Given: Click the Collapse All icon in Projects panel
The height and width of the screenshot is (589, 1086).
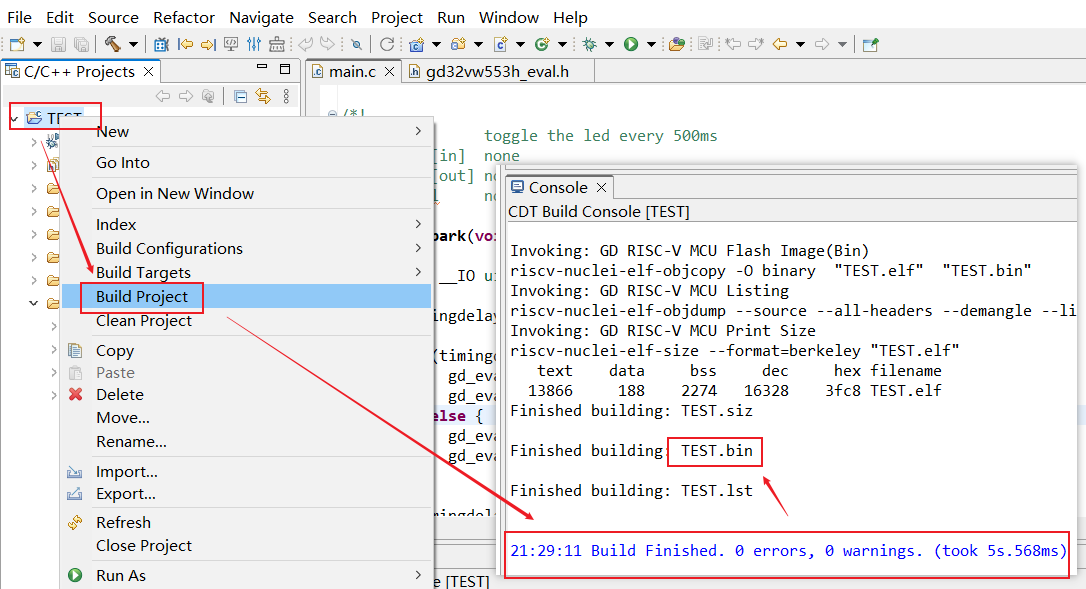Looking at the screenshot, I should pyautogui.click(x=240, y=96).
